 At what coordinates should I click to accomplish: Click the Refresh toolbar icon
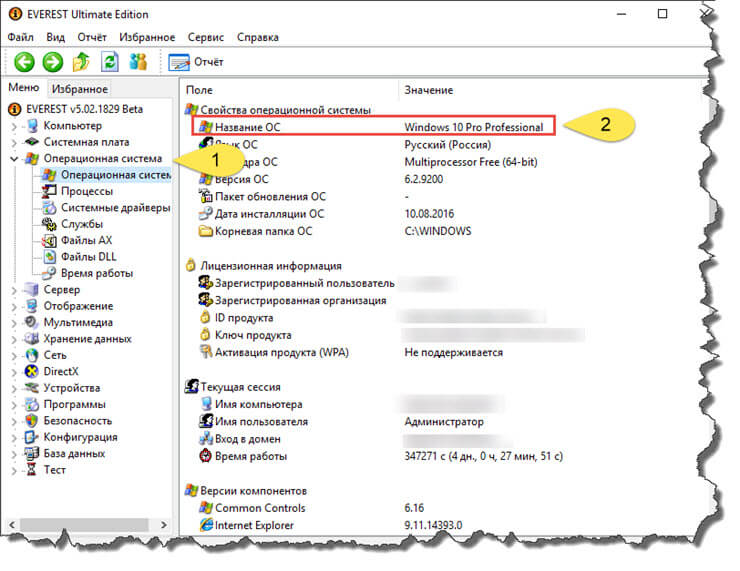[110, 62]
